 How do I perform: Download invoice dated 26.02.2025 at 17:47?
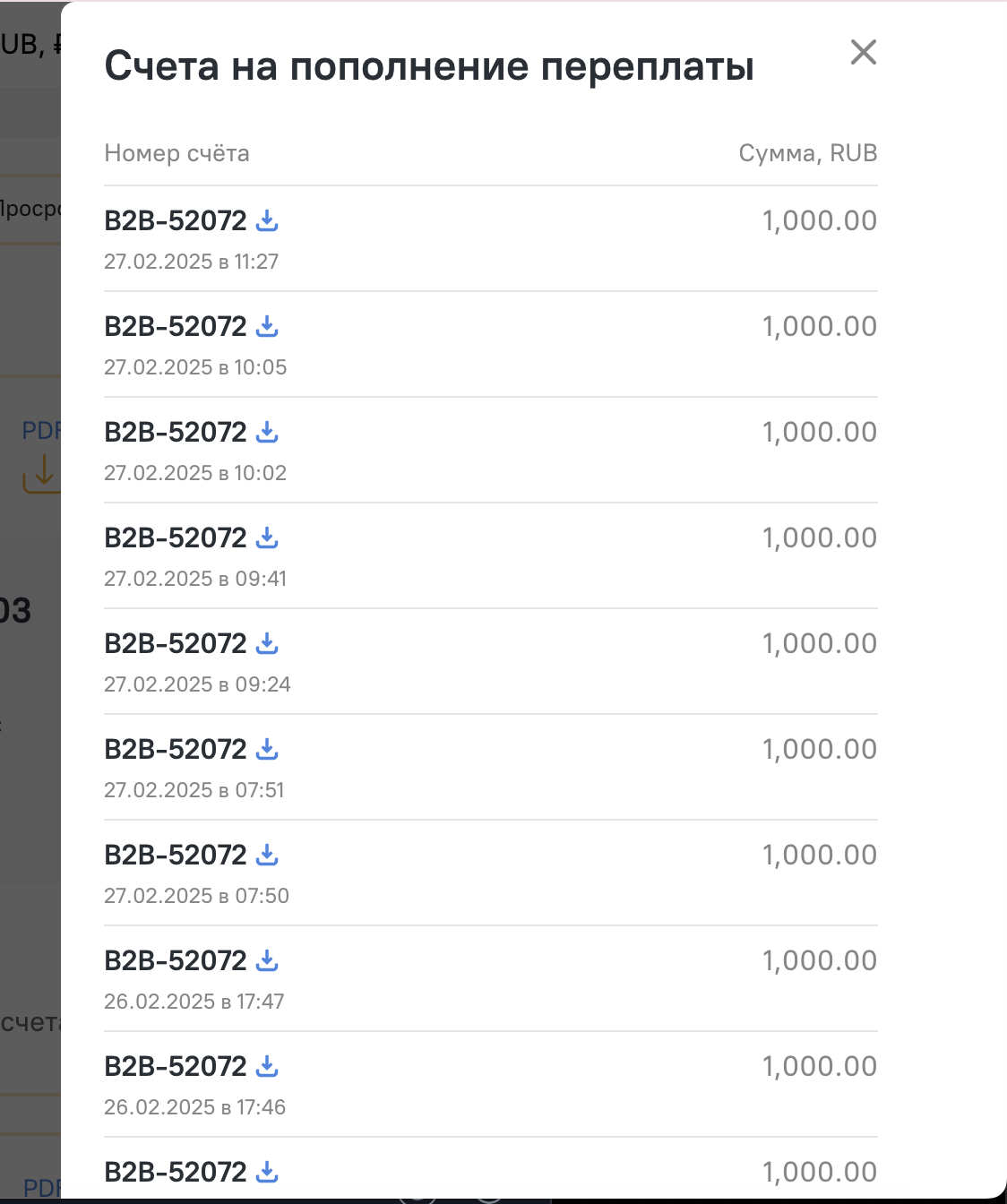tap(267, 960)
